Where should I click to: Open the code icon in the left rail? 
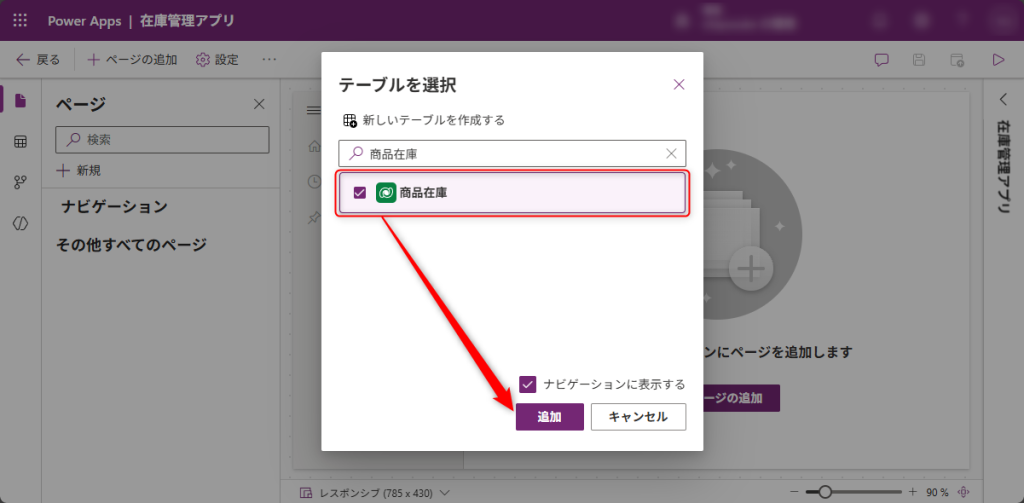tap(21, 223)
